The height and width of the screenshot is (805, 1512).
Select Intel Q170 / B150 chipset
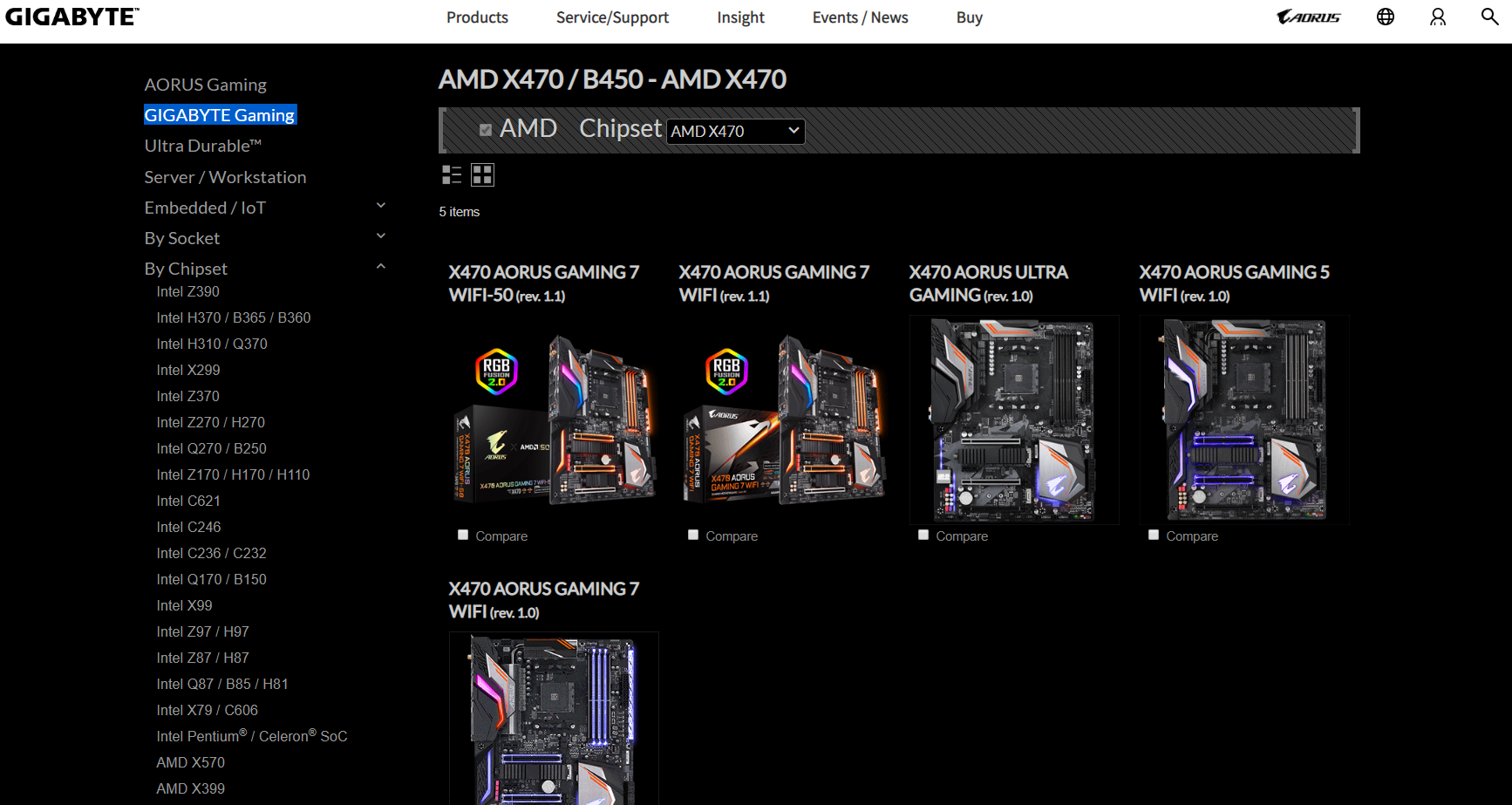pyautogui.click(x=212, y=579)
